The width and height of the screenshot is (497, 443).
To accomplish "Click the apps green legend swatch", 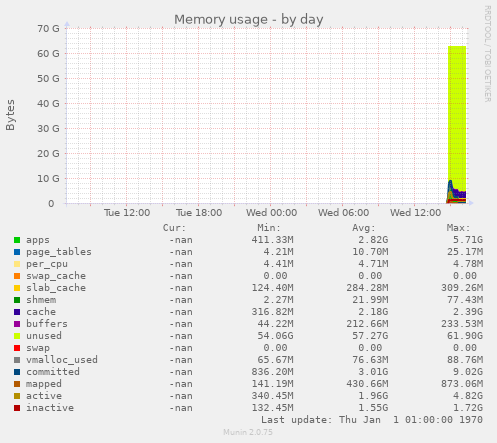I will [17, 240].
